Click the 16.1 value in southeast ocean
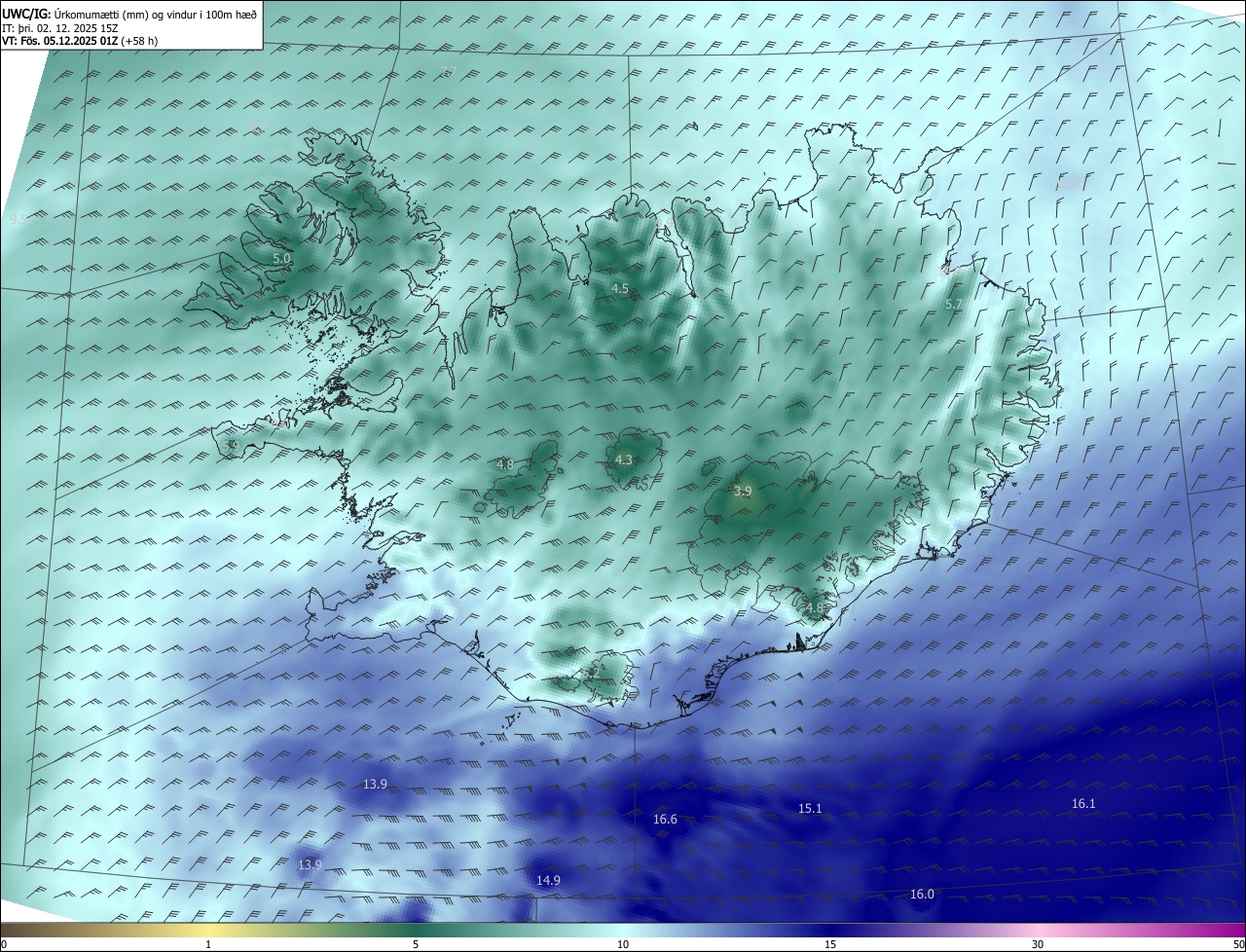1246x952 pixels. pos(1083,803)
